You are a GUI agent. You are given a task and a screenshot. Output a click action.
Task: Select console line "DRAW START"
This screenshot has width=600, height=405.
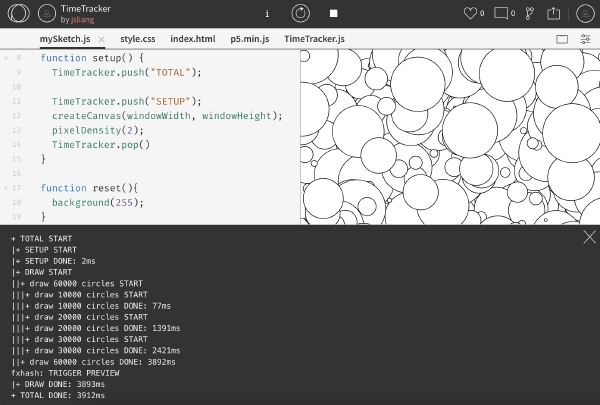point(42,272)
